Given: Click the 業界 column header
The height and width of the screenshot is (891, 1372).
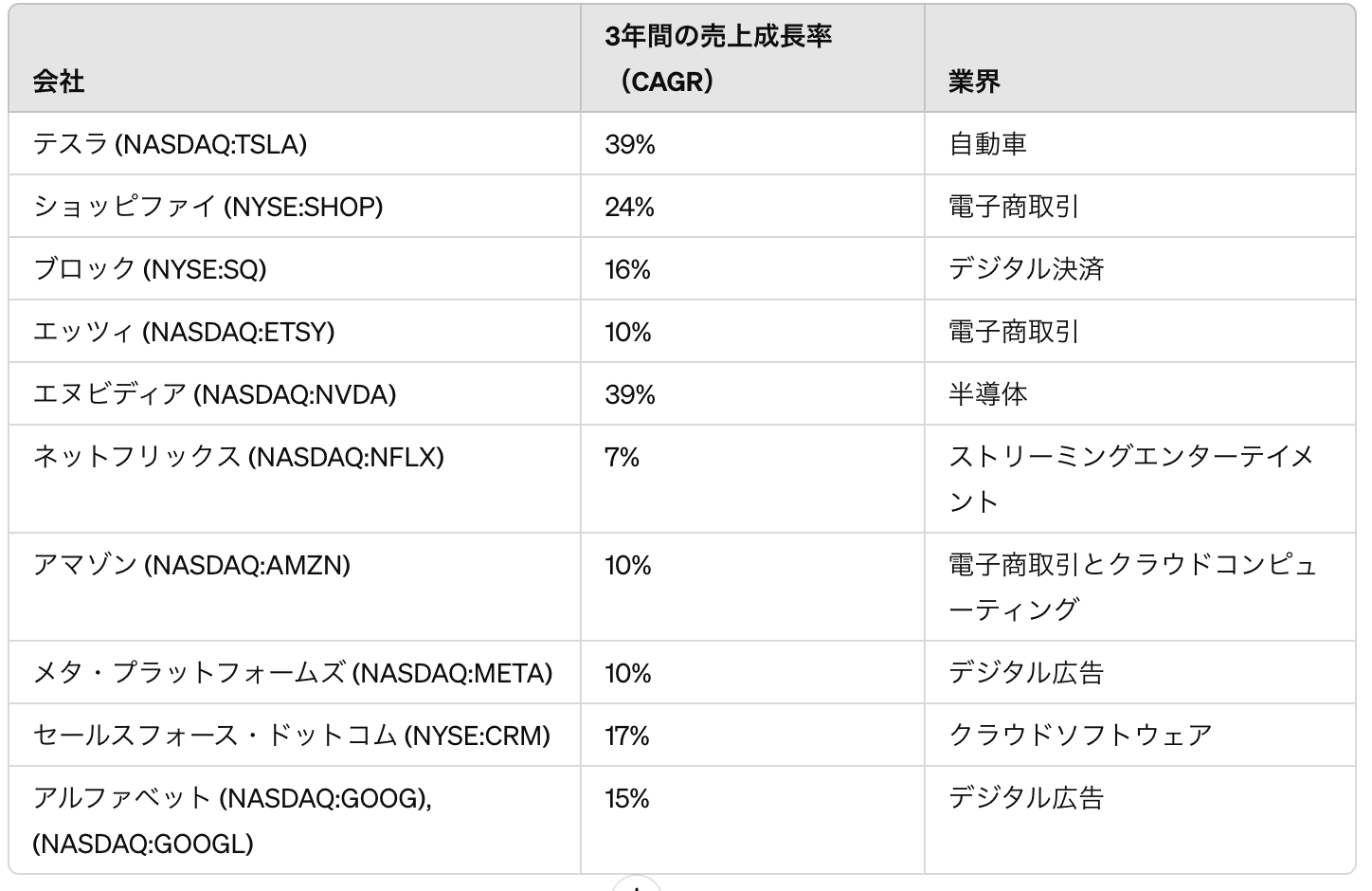Looking at the screenshot, I should [x=974, y=82].
